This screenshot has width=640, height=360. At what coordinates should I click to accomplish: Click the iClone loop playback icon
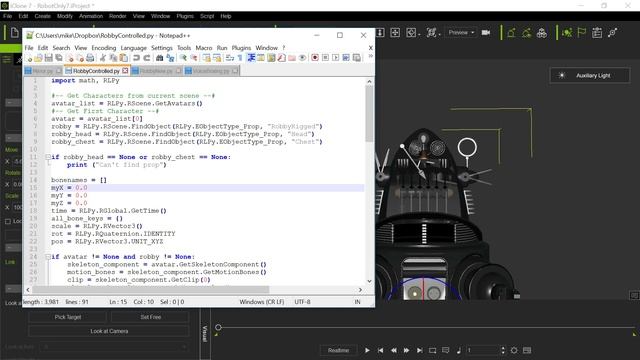[433, 350]
